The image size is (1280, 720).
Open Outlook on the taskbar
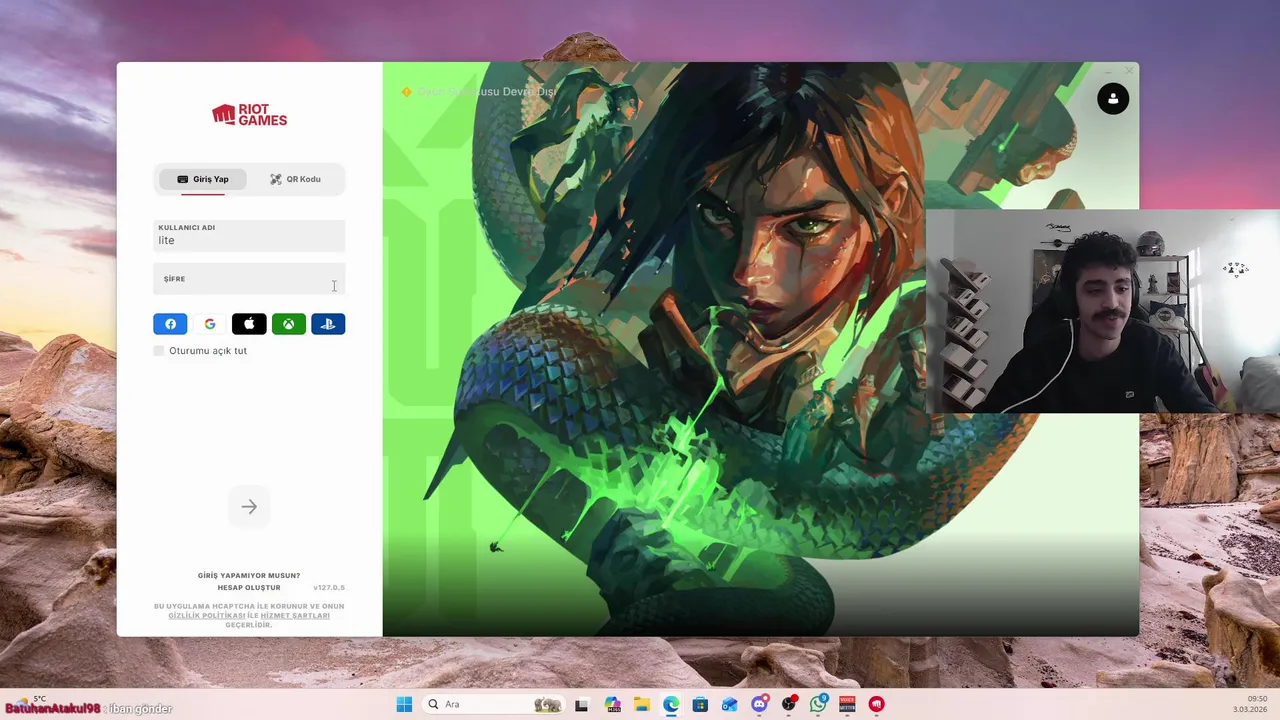[x=730, y=704]
